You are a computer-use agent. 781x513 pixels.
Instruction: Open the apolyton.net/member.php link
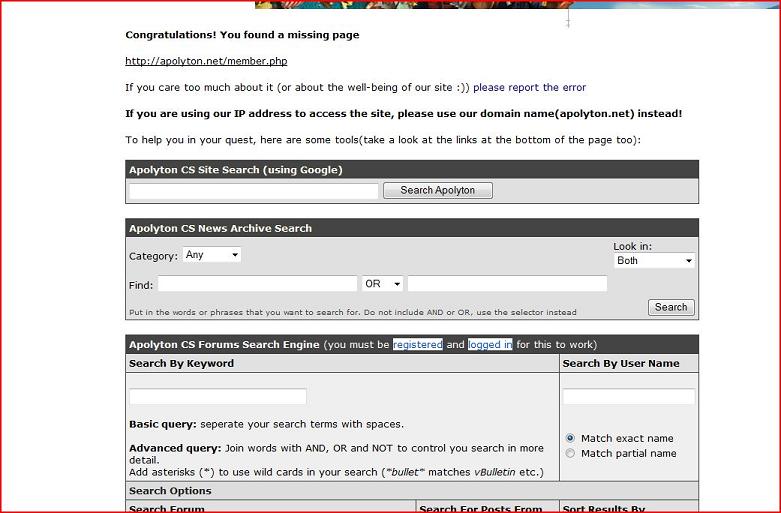click(206, 61)
